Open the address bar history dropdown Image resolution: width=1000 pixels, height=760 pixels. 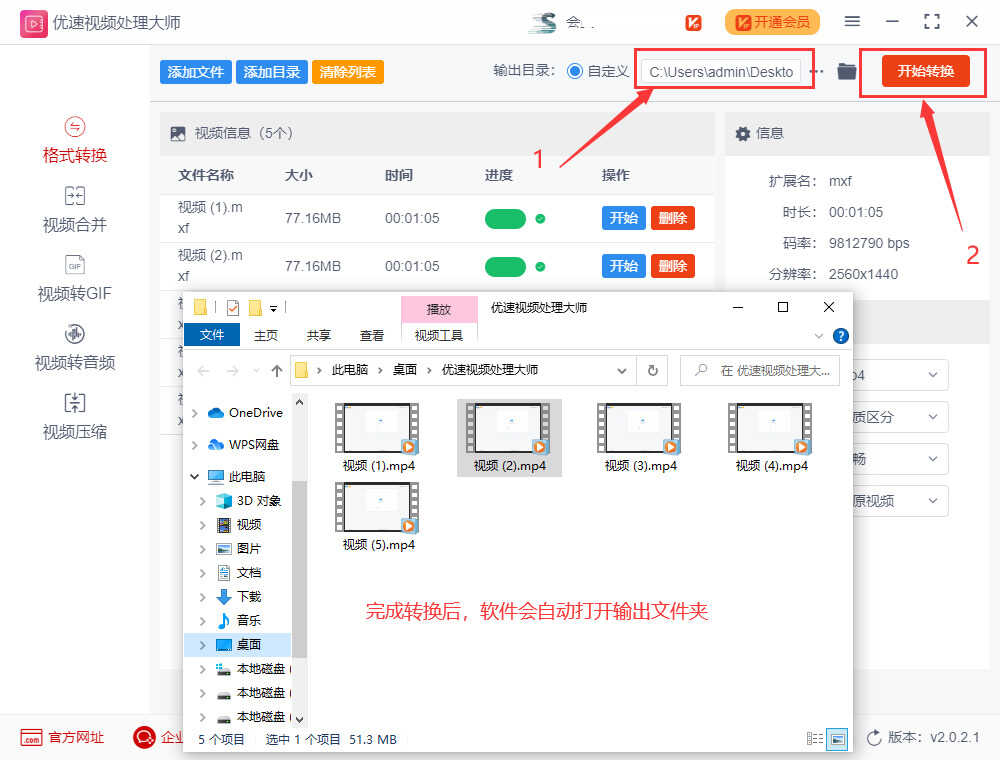622,370
